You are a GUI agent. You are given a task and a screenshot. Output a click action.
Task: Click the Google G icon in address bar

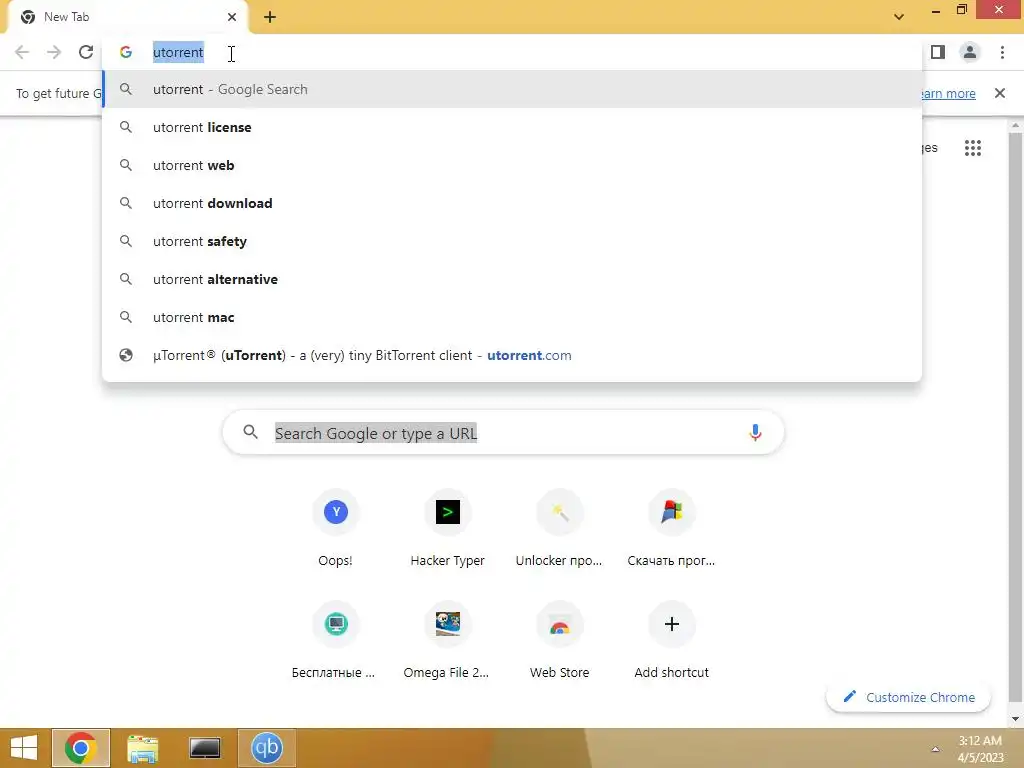126,52
